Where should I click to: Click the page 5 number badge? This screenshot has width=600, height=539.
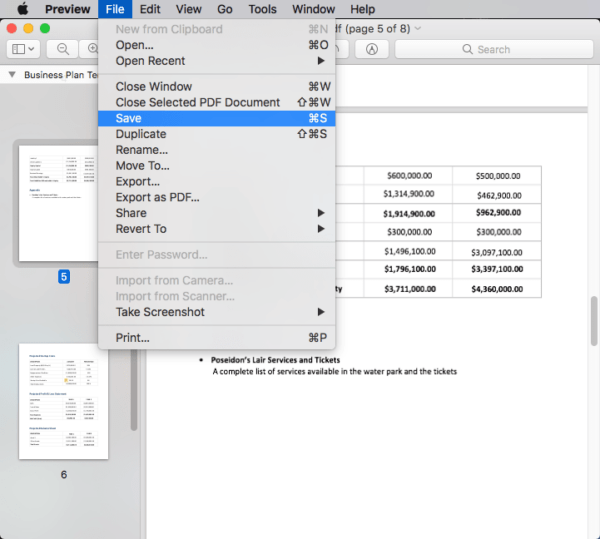tap(64, 277)
